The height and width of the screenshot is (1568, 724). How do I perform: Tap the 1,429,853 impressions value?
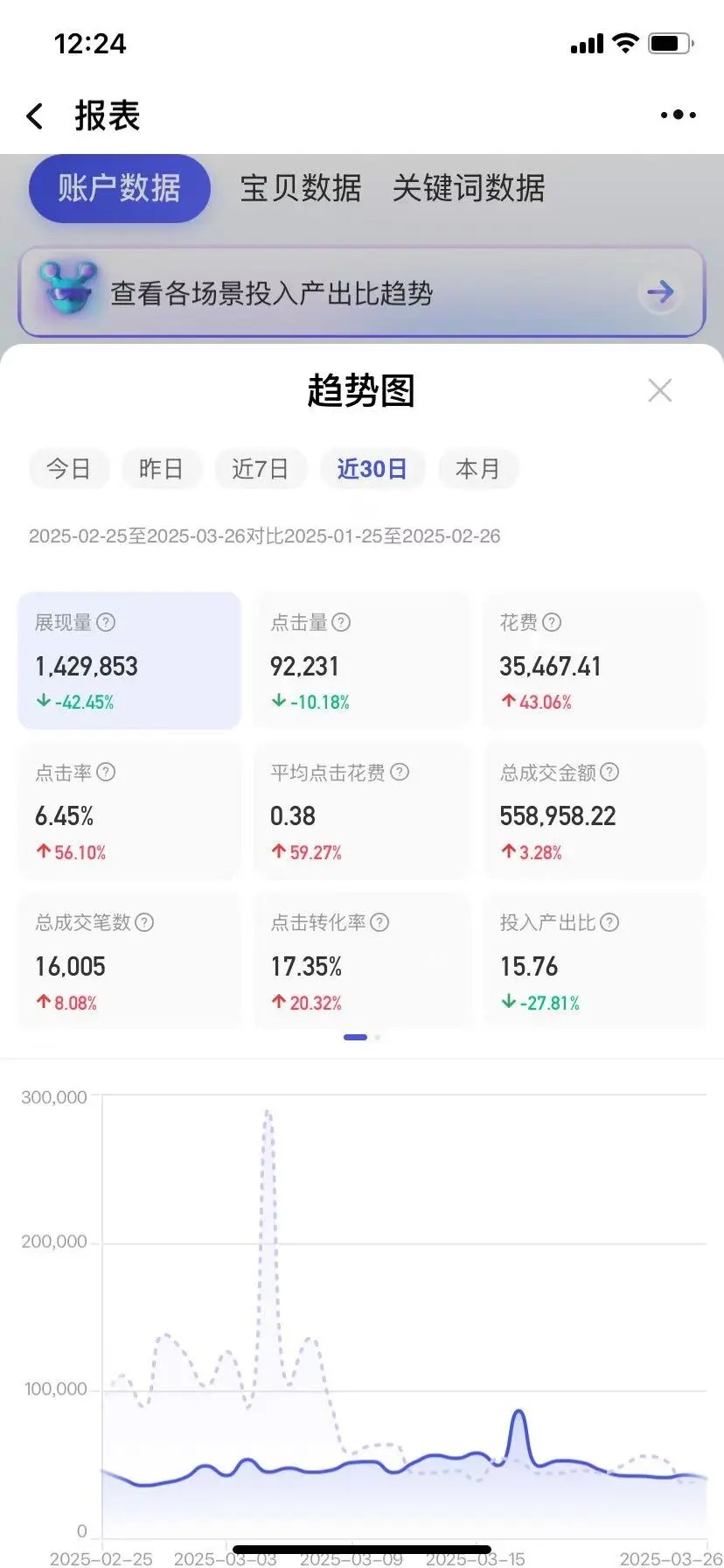pyautogui.click(x=87, y=667)
